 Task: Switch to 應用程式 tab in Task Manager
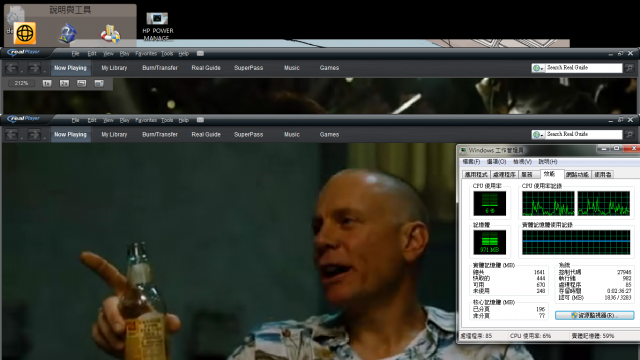pos(476,175)
